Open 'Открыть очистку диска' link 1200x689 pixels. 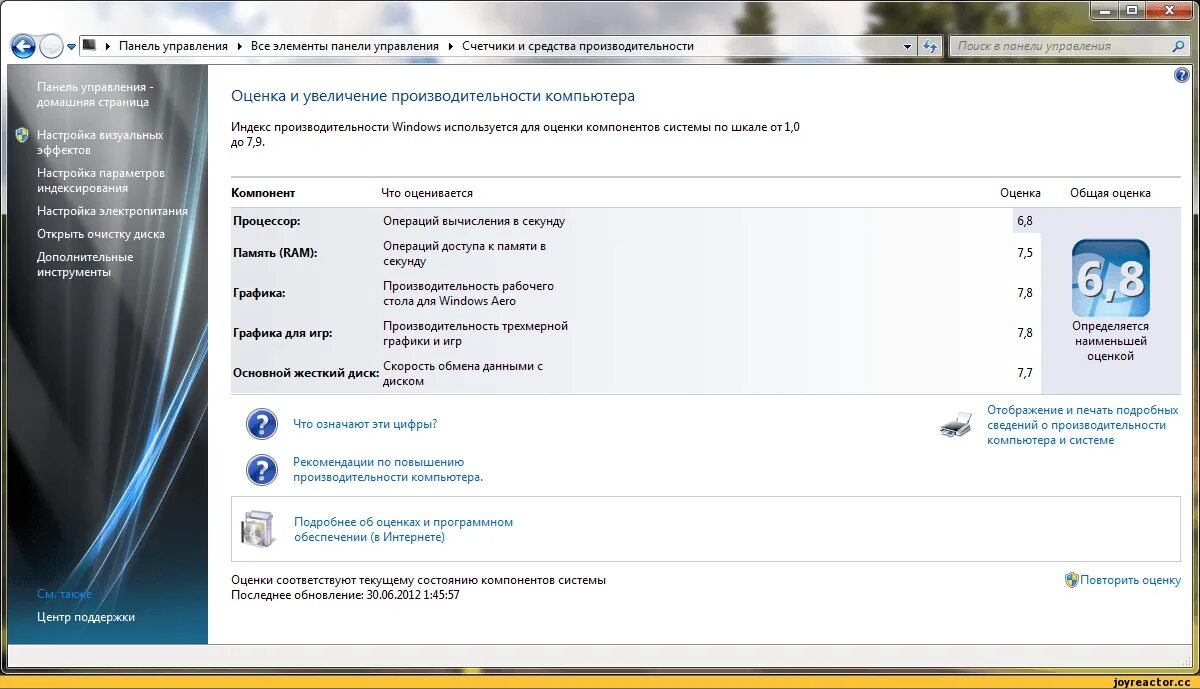pyautogui.click(x=101, y=234)
